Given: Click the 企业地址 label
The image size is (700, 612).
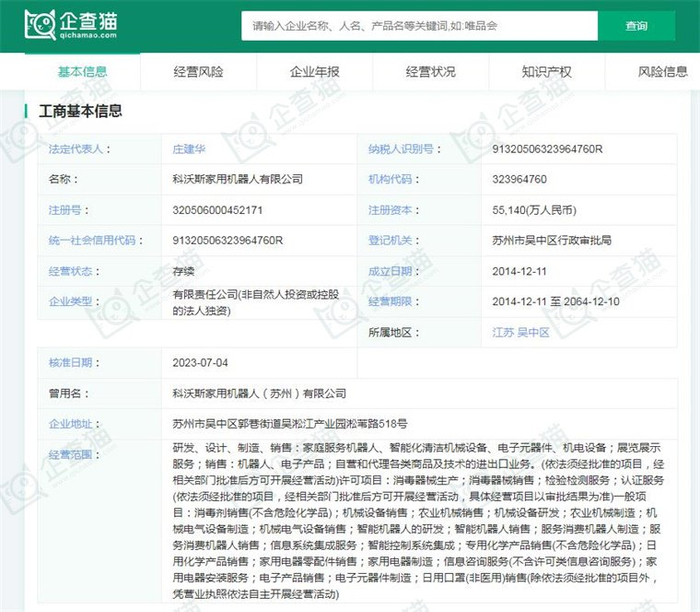Looking at the screenshot, I should tap(70, 424).
